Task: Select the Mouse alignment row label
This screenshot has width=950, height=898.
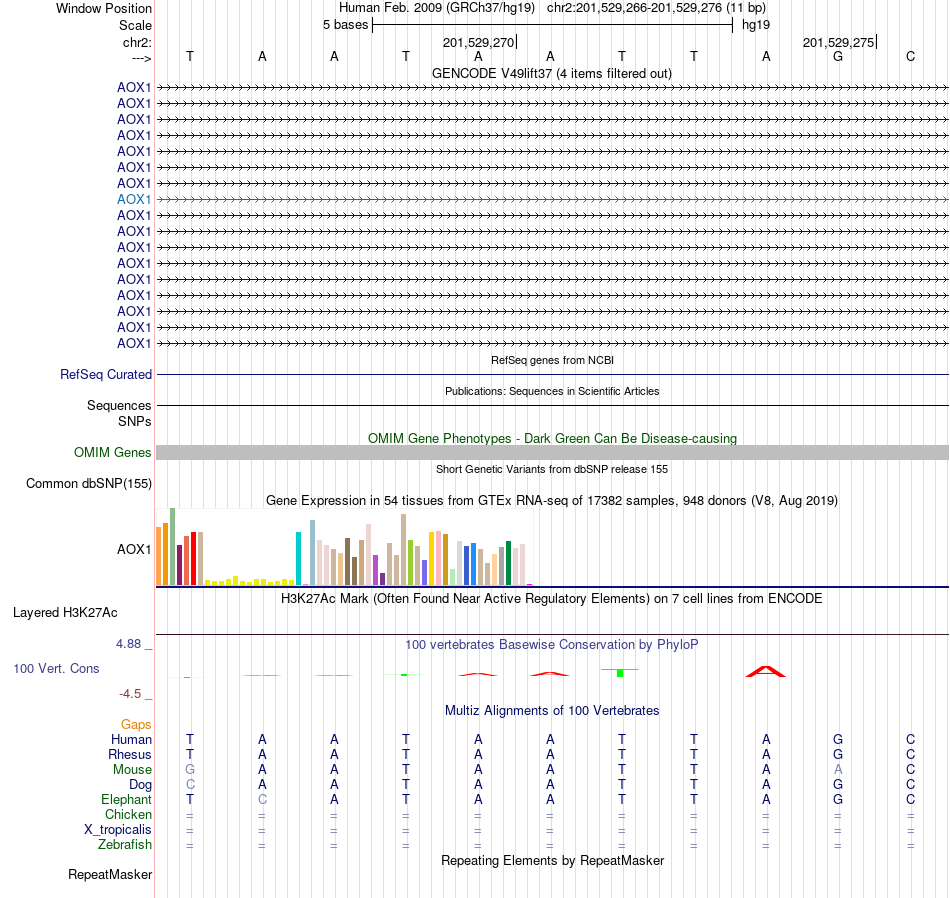Action: pyautogui.click(x=132, y=770)
